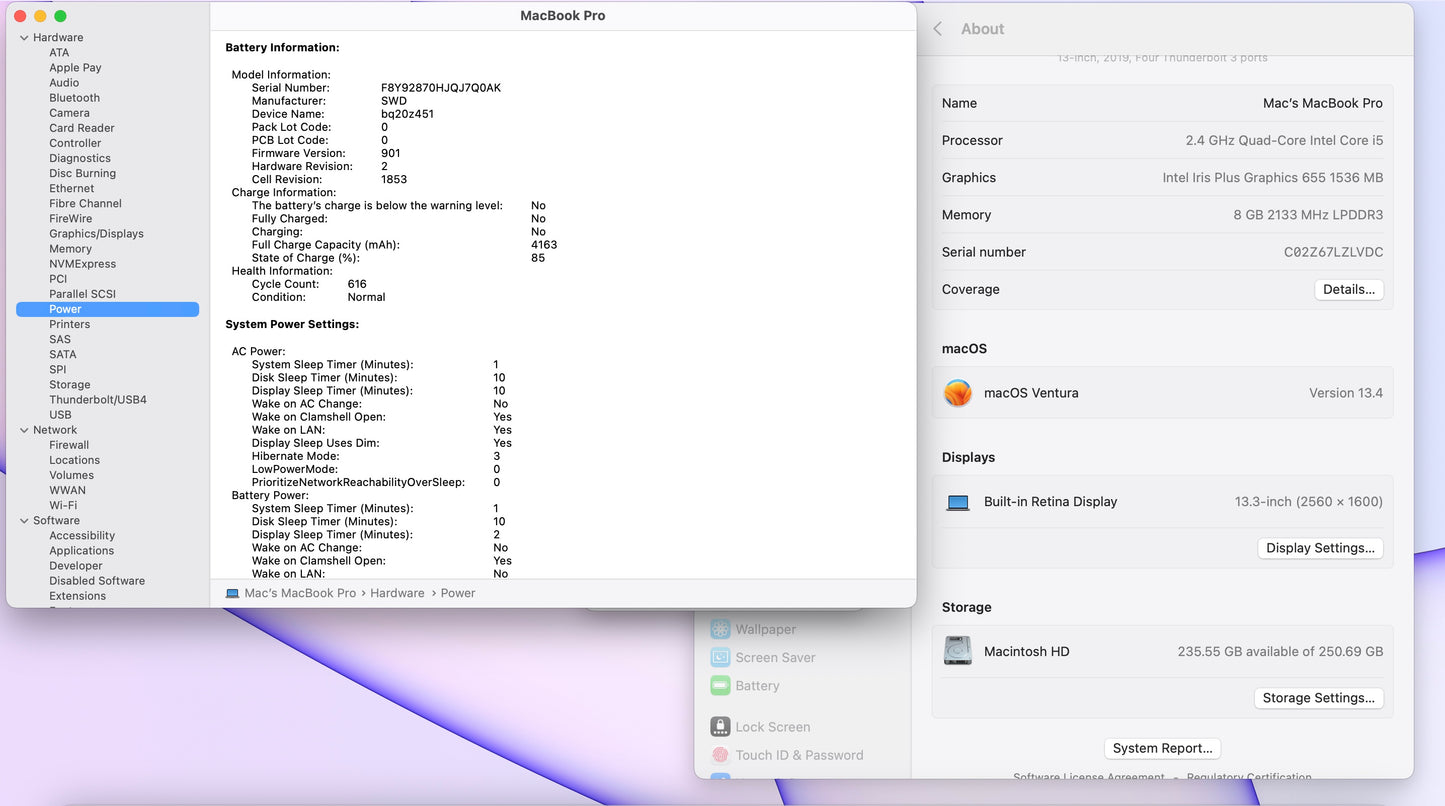Screen dimensions: 1445x806
Task: Click the Macintosh HD drive icon
Action: pos(958,651)
